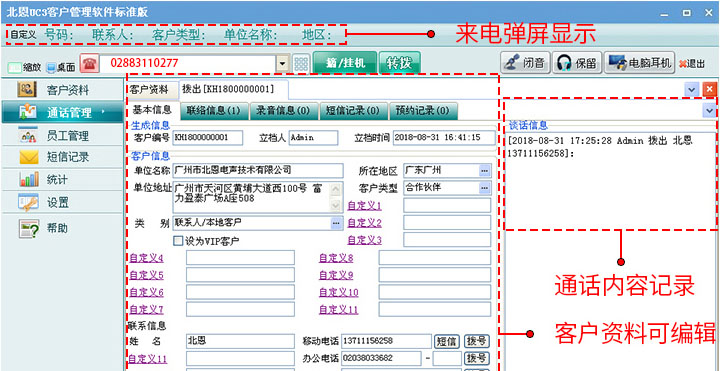Mute the call with 闭音 button

(x=525, y=63)
